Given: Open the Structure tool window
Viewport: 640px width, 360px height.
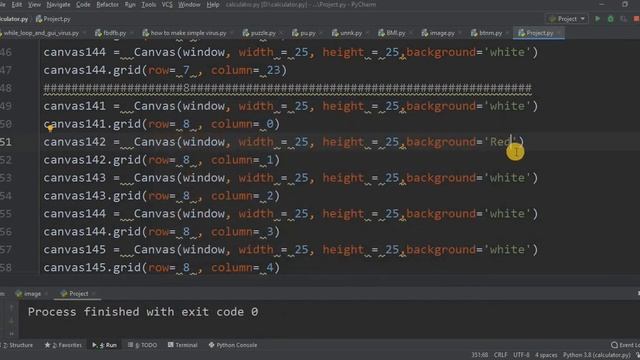Looking at the screenshot, I should click(x=18, y=345).
